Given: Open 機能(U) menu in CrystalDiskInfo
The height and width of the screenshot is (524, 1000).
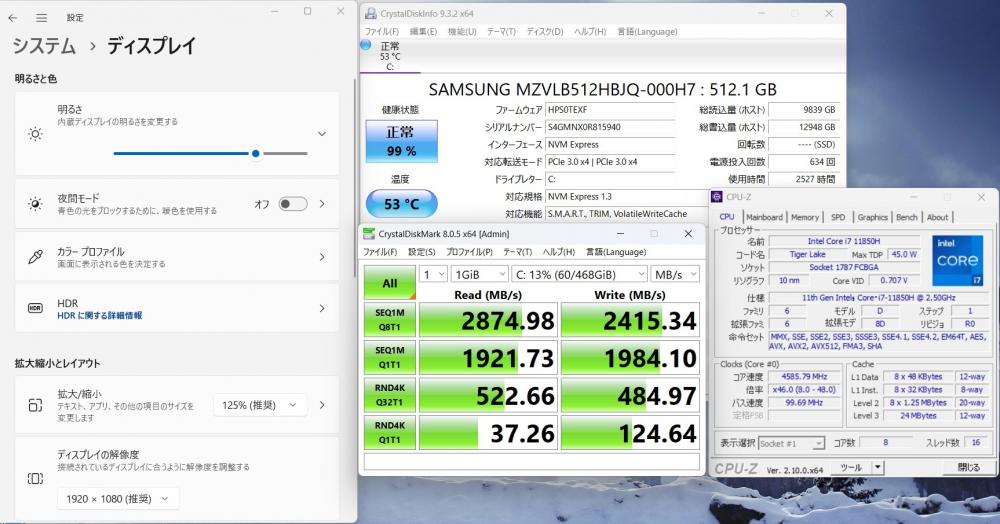Looking at the screenshot, I should pos(462,31).
